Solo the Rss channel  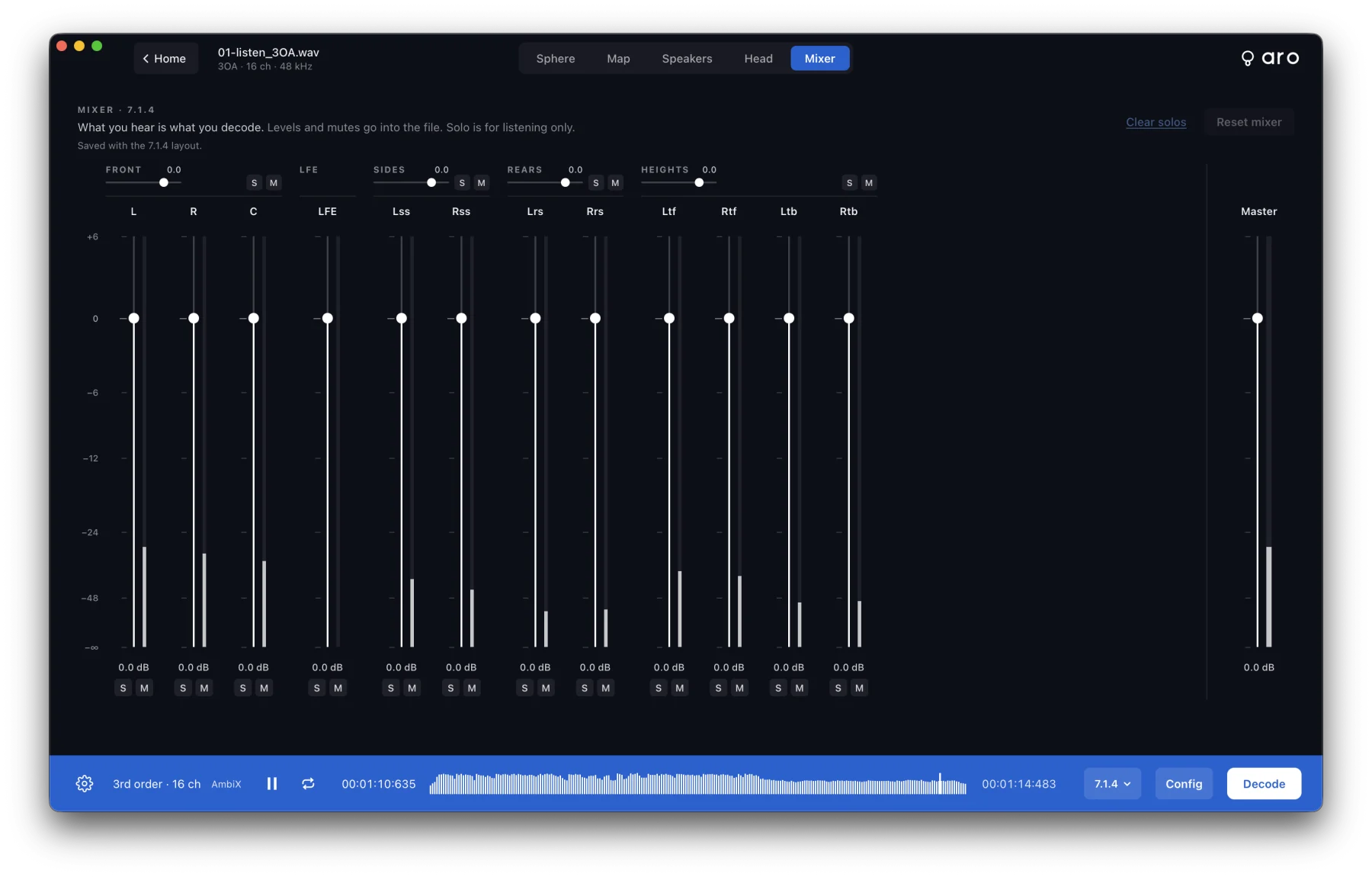click(x=451, y=688)
